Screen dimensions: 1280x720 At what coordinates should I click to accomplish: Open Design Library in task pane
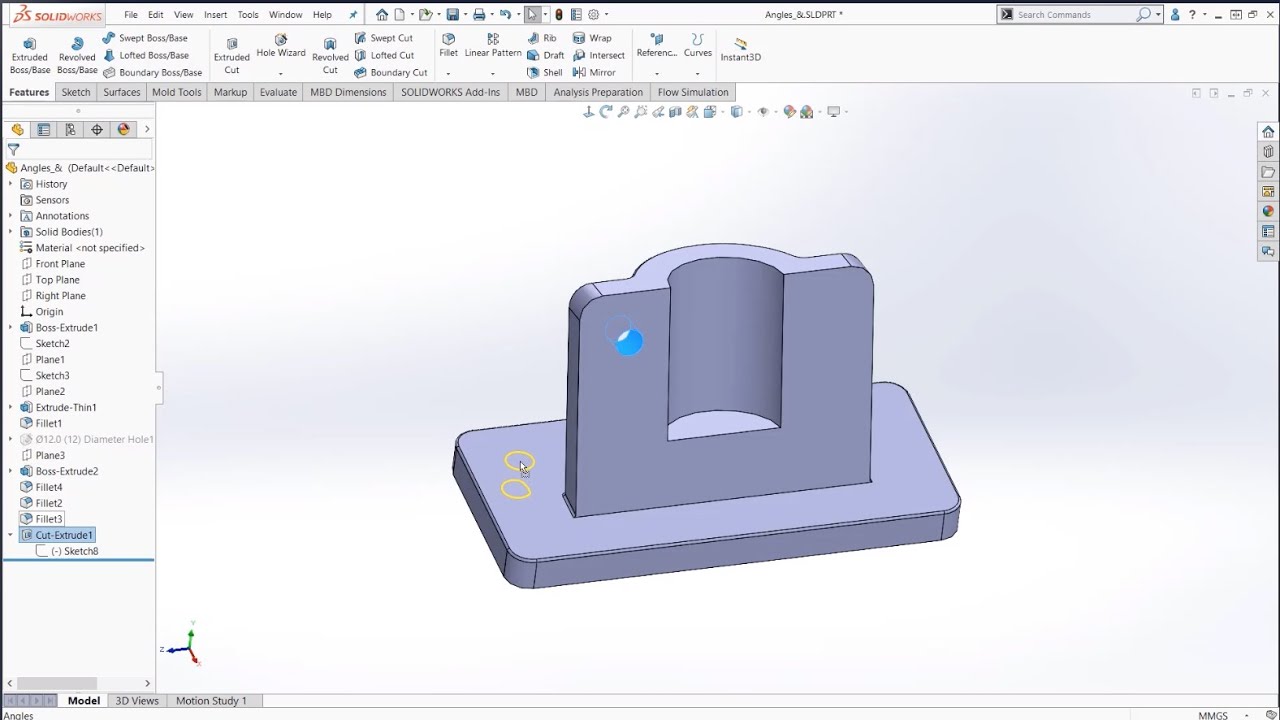point(1268,151)
